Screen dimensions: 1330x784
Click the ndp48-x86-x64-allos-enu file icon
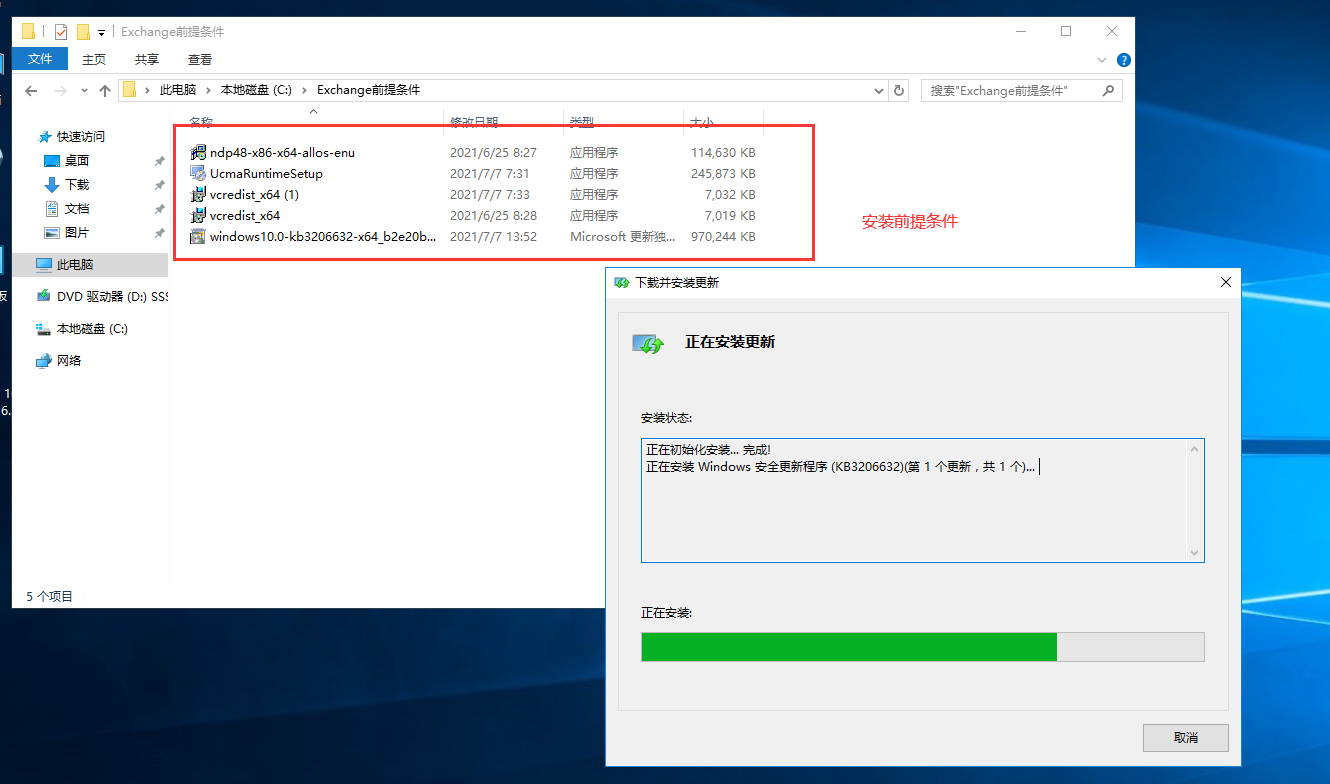click(198, 153)
